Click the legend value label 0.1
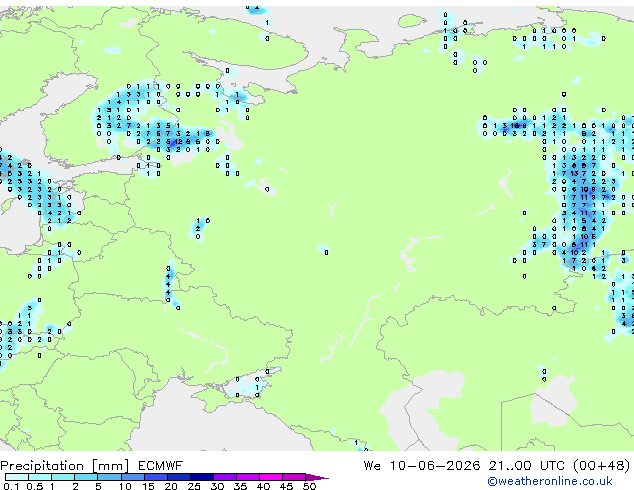This screenshot has height=490, width=634. [11, 486]
